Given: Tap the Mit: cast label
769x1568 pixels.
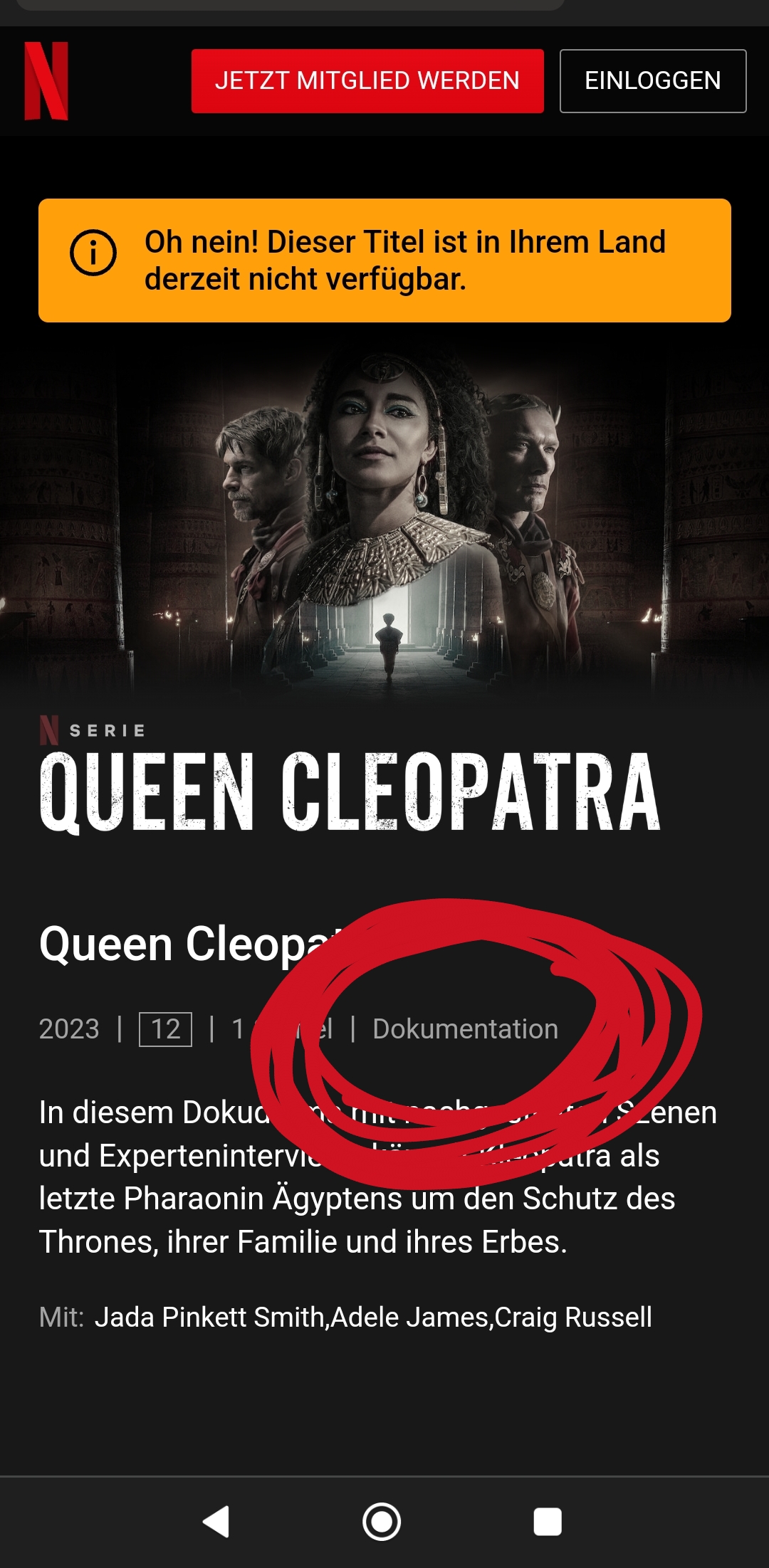Looking at the screenshot, I should click(61, 1317).
